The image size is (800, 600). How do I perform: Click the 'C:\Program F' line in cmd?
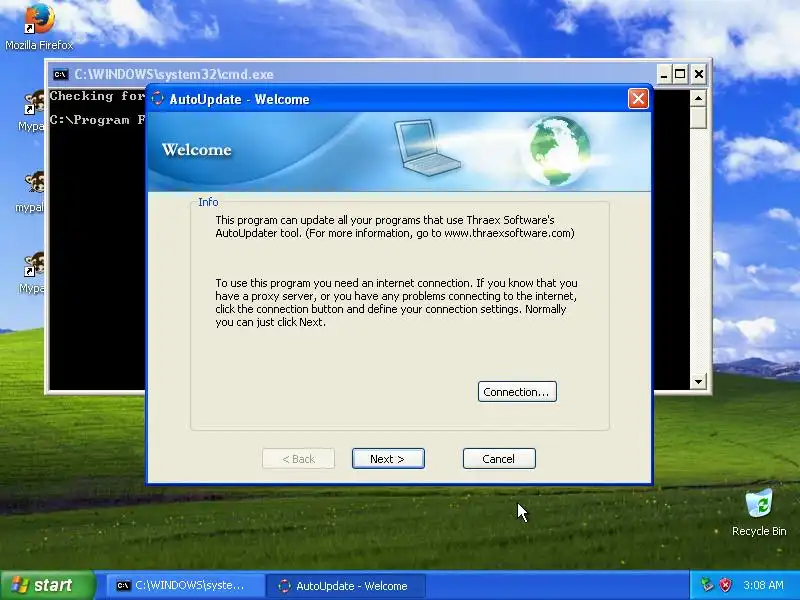[97, 120]
